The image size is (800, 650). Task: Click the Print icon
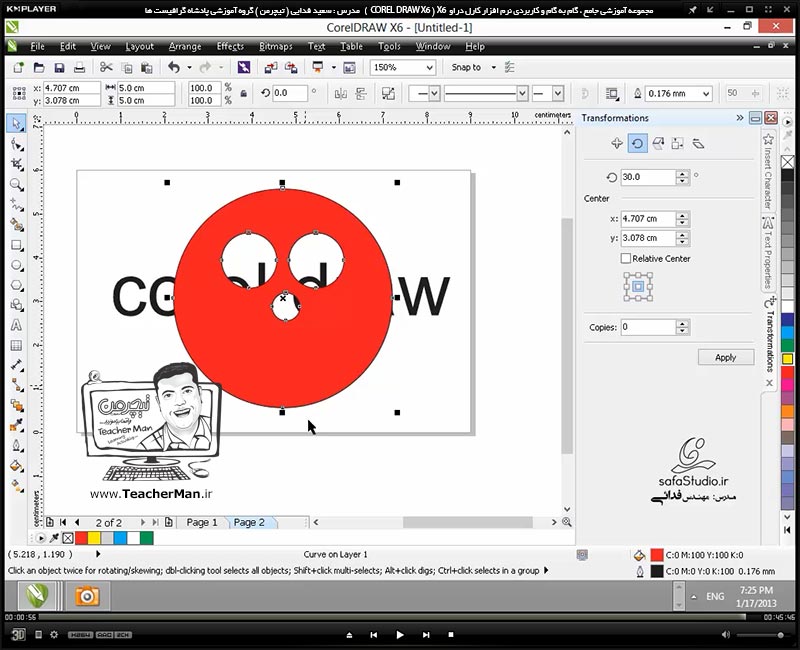pos(80,67)
